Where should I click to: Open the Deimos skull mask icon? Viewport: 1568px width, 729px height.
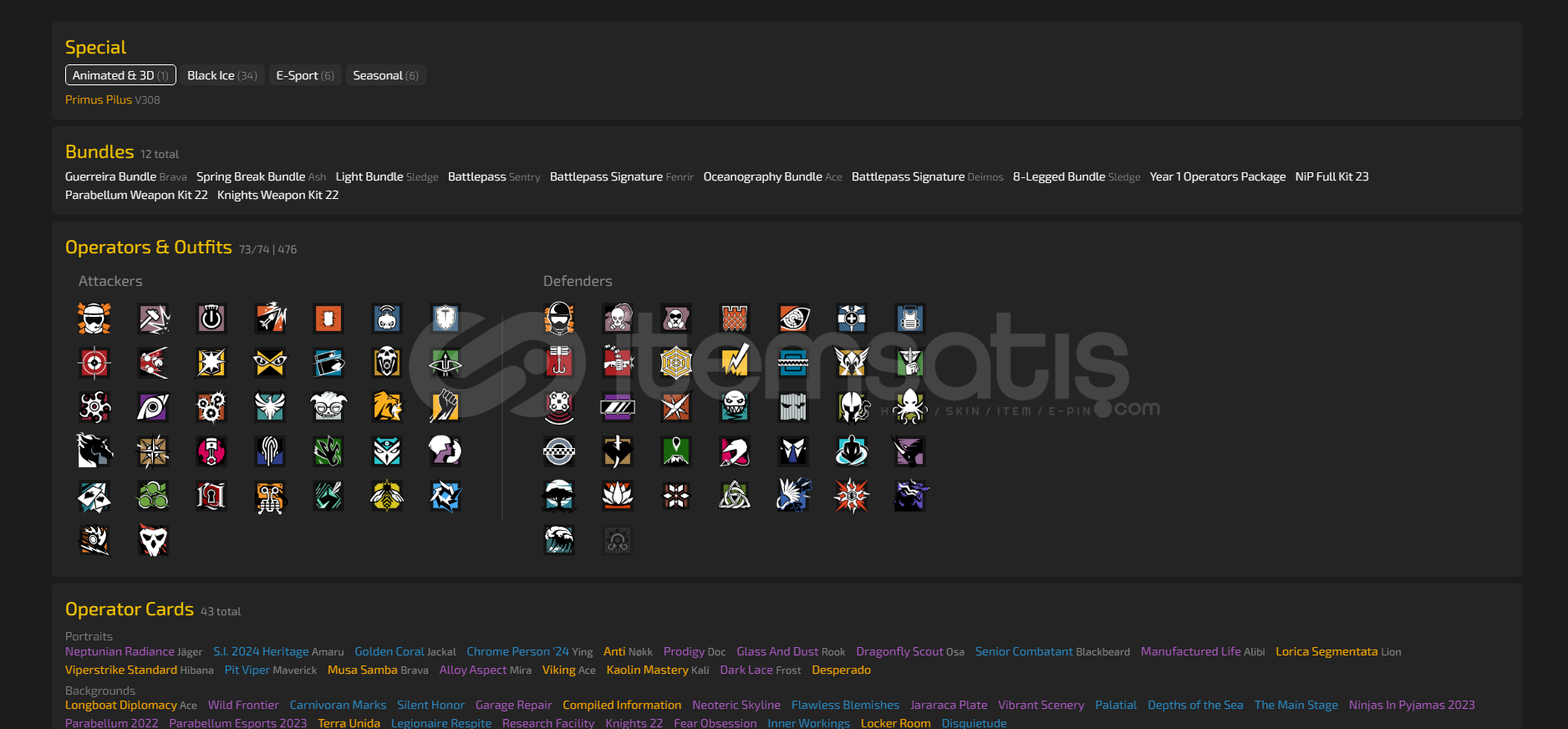click(153, 540)
